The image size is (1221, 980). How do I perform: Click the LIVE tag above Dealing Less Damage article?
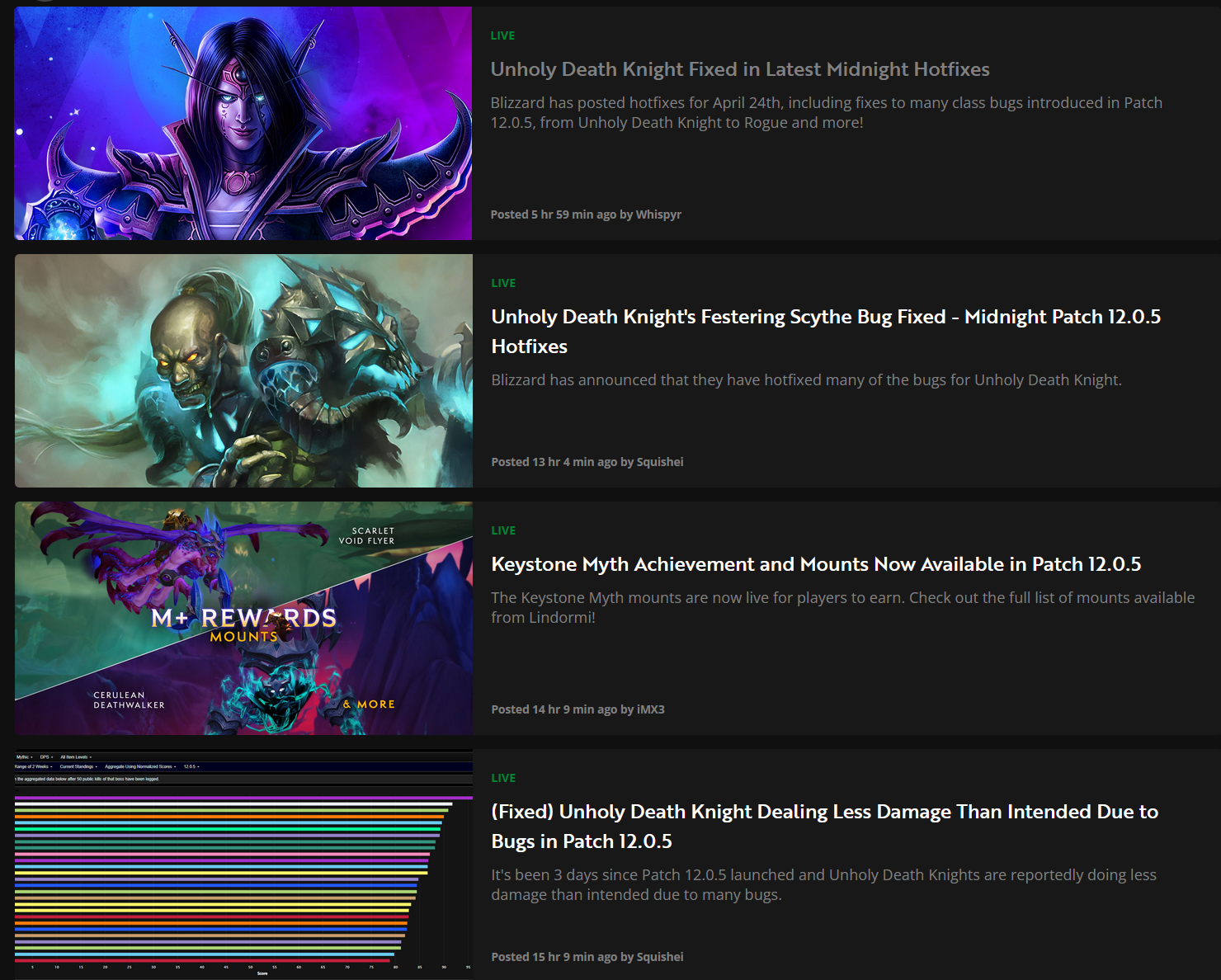pyautogui.click(x=503, y=778)
